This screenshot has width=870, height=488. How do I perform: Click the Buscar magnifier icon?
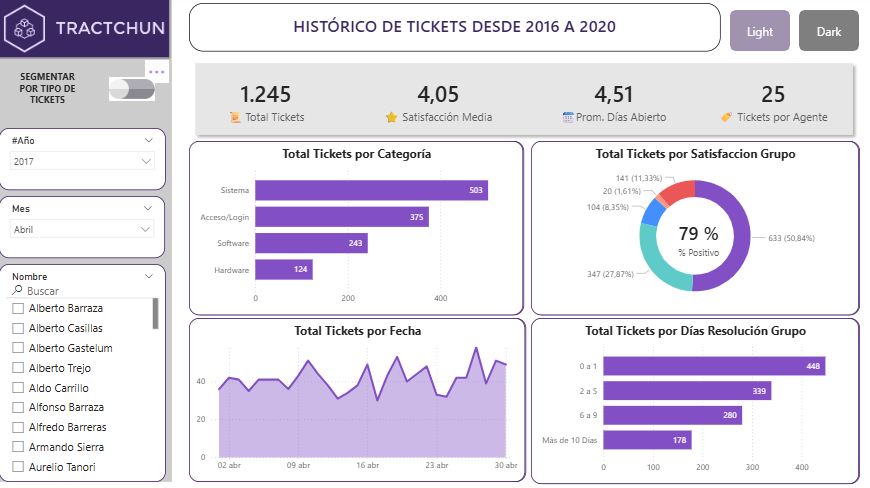pyautogui.click(x=18, y=290)
